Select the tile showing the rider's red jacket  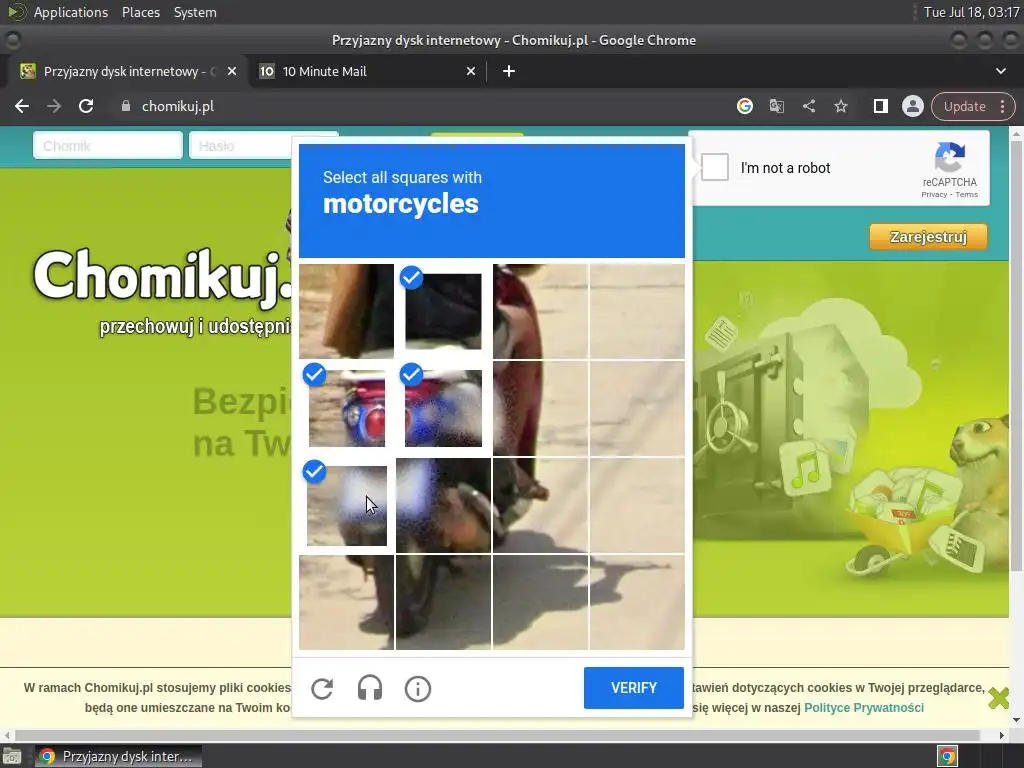click(x=540, y=311)
